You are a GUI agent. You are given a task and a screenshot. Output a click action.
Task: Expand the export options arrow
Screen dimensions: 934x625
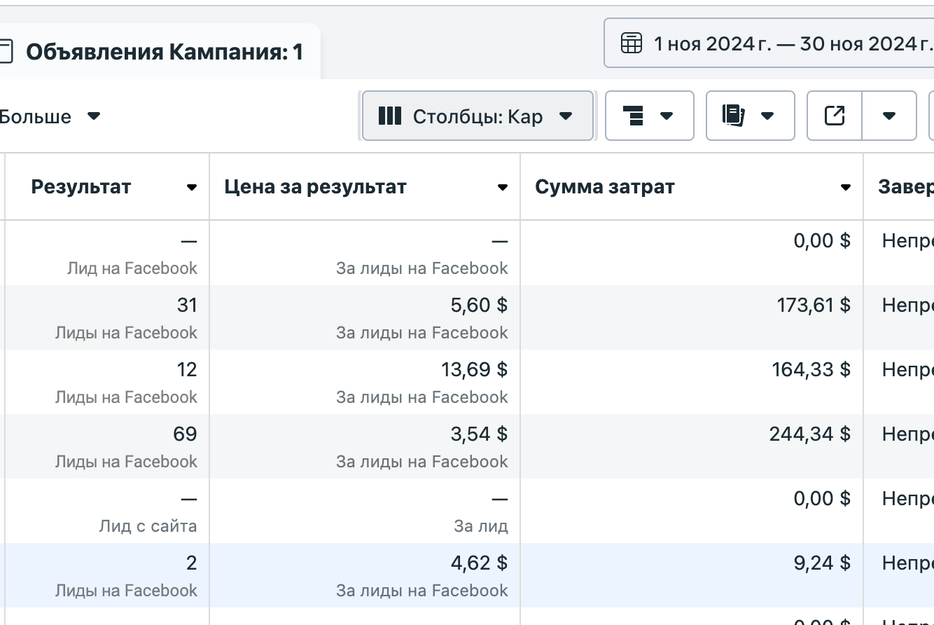click(889, 116)
